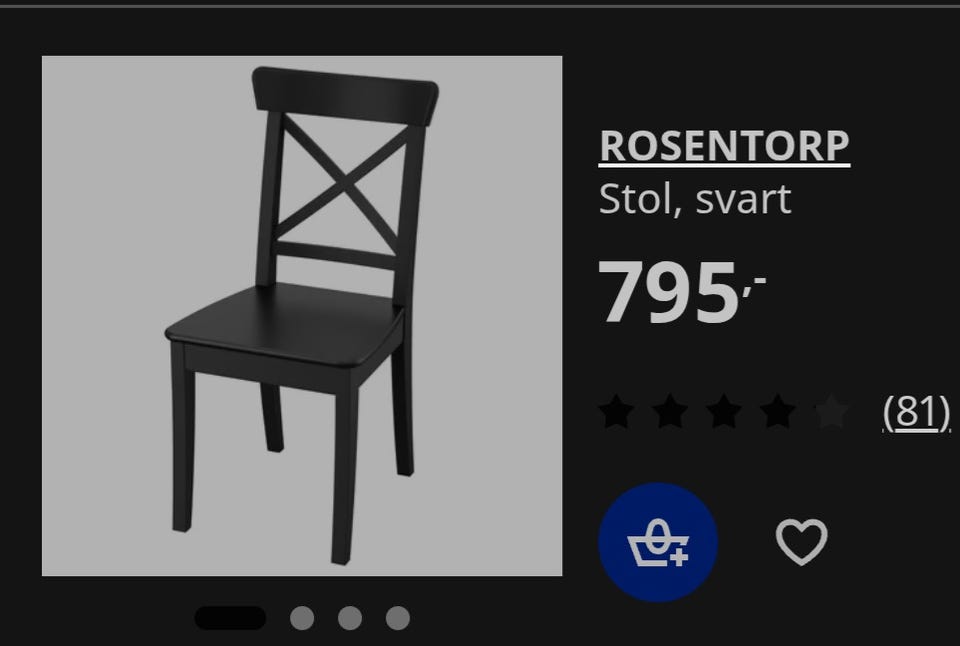Click the third rating star
Screen dimensions: 960x646
[x=724, y=411]
